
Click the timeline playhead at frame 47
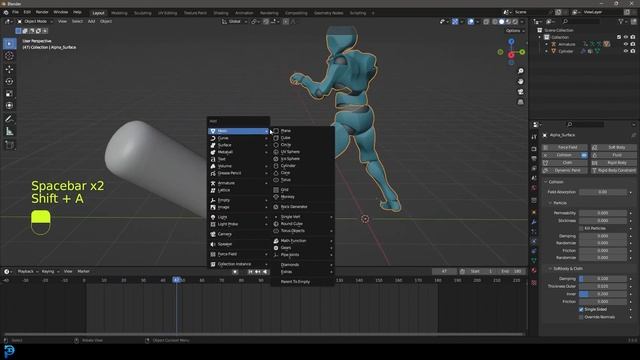coord(176,280)
